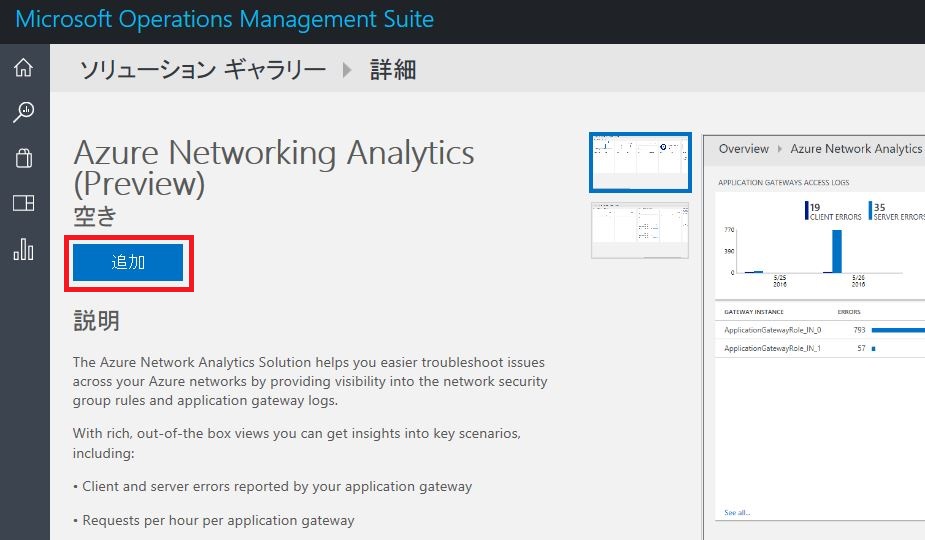925x540 pixels.
Task: Select the first screenshot thumbnail
Action: pos(640,162)
